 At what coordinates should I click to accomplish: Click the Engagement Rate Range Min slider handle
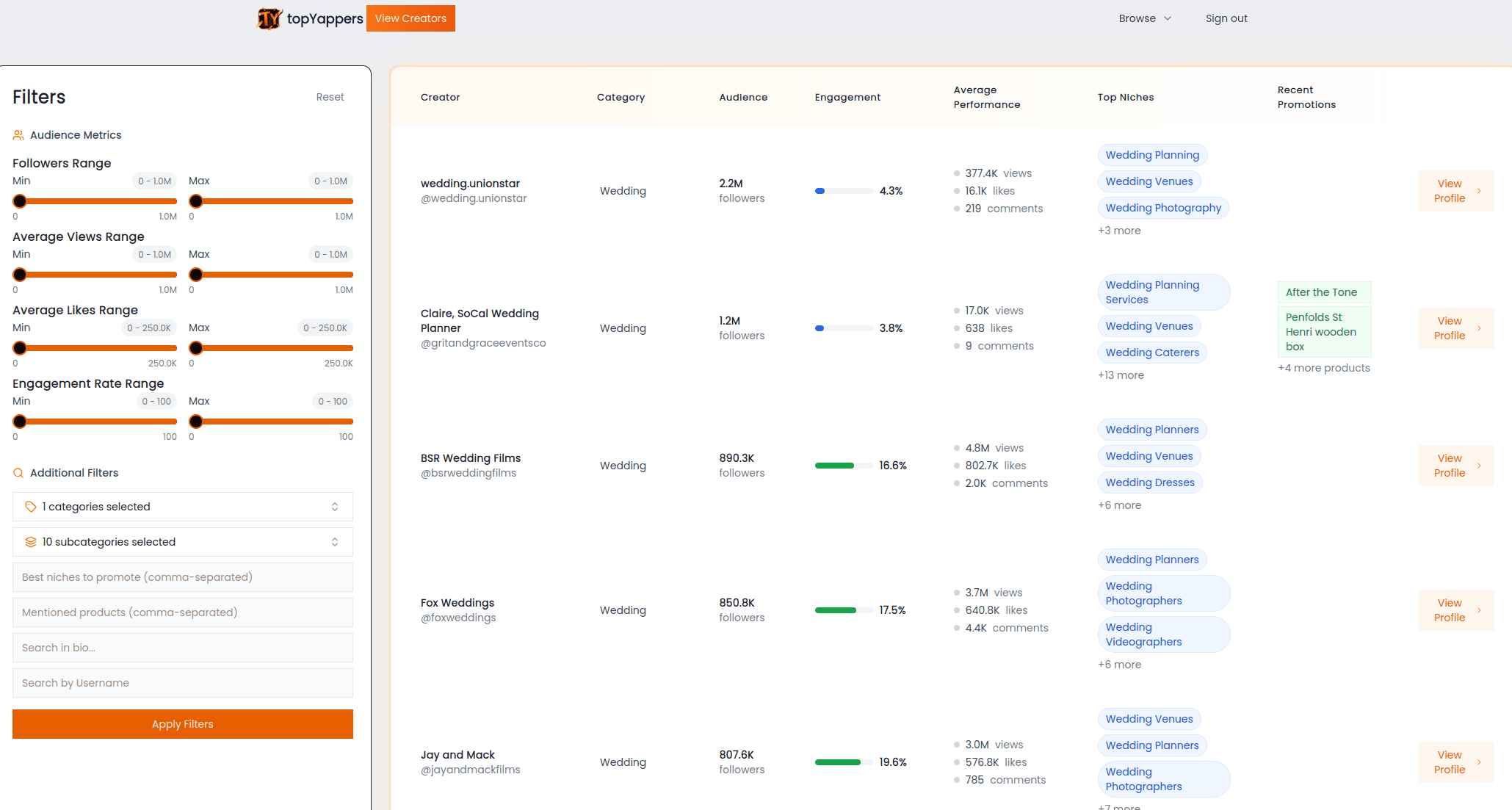[x=20, y=422]
